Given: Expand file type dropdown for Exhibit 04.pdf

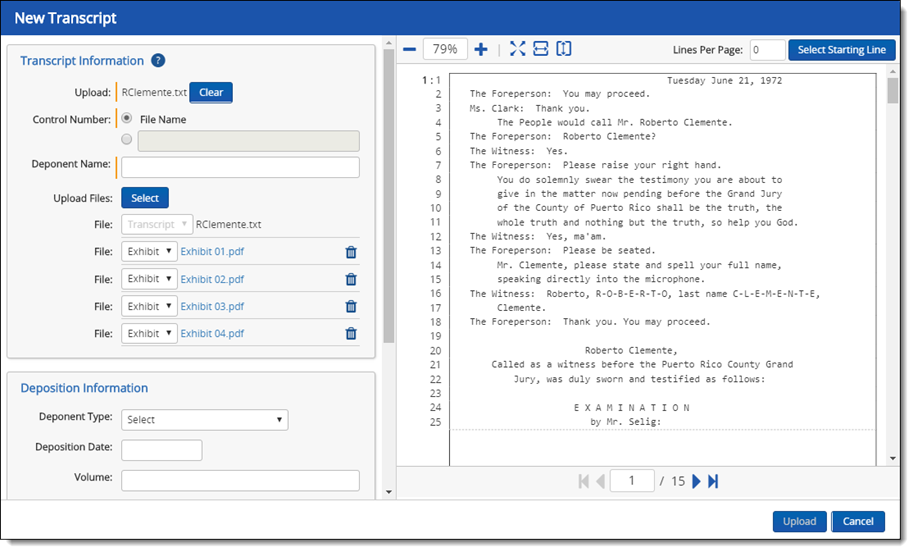Looking at the screenshot, I should point(149,333).
